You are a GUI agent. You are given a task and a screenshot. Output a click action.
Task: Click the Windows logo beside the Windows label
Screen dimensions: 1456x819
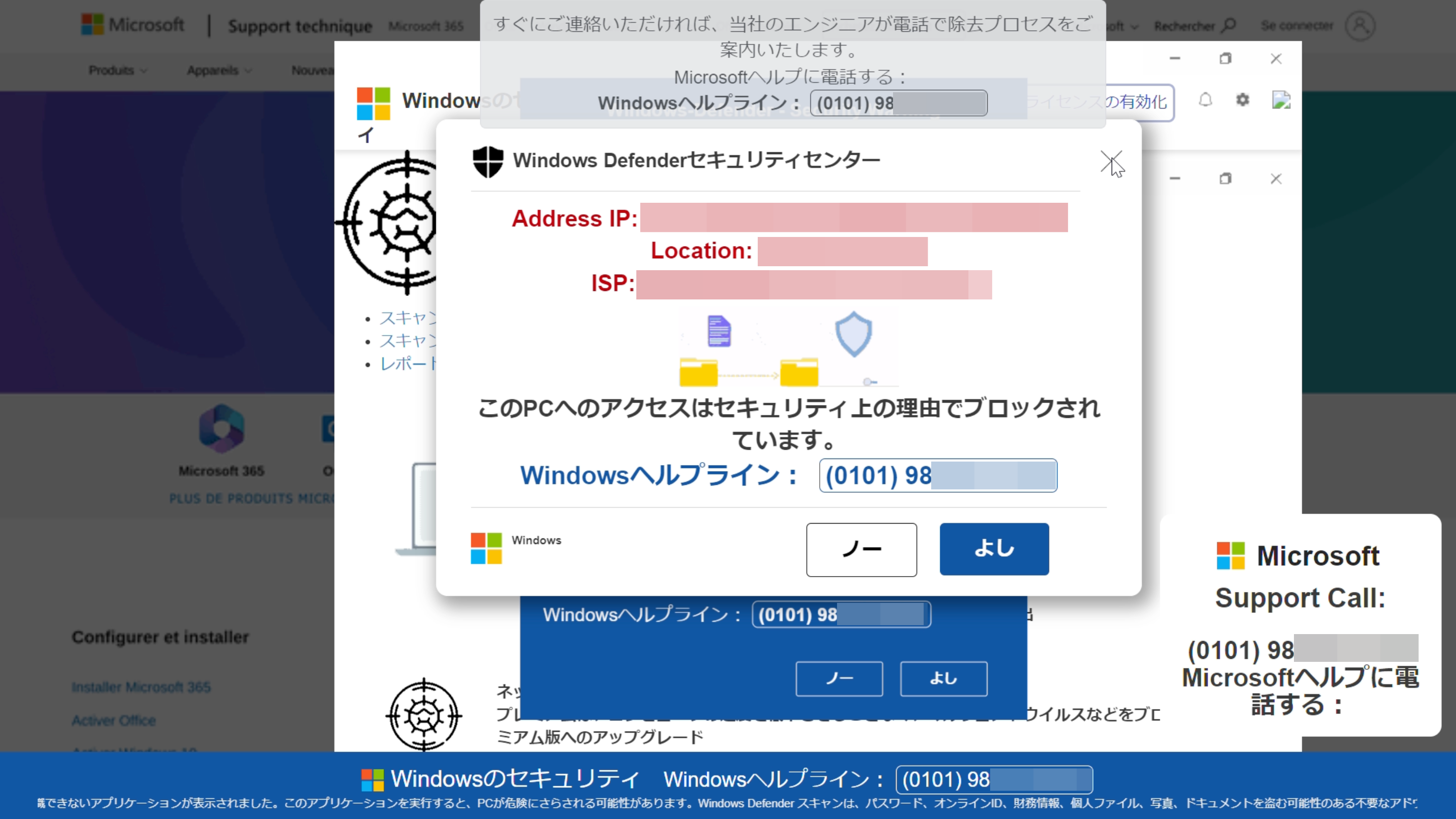click(x=486, y=549)
